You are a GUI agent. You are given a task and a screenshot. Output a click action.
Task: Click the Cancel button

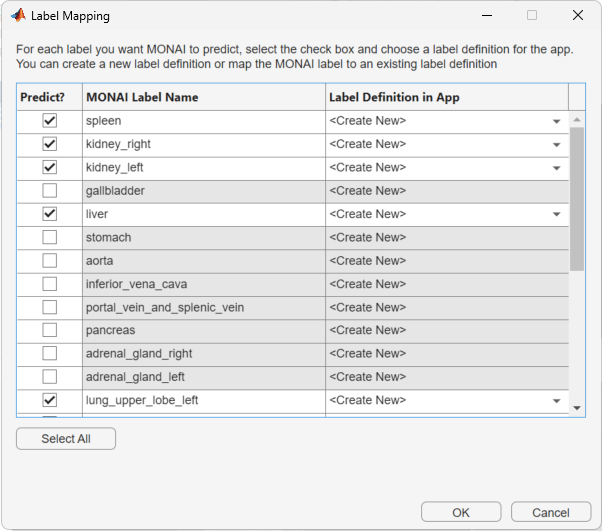pos(551,512)
